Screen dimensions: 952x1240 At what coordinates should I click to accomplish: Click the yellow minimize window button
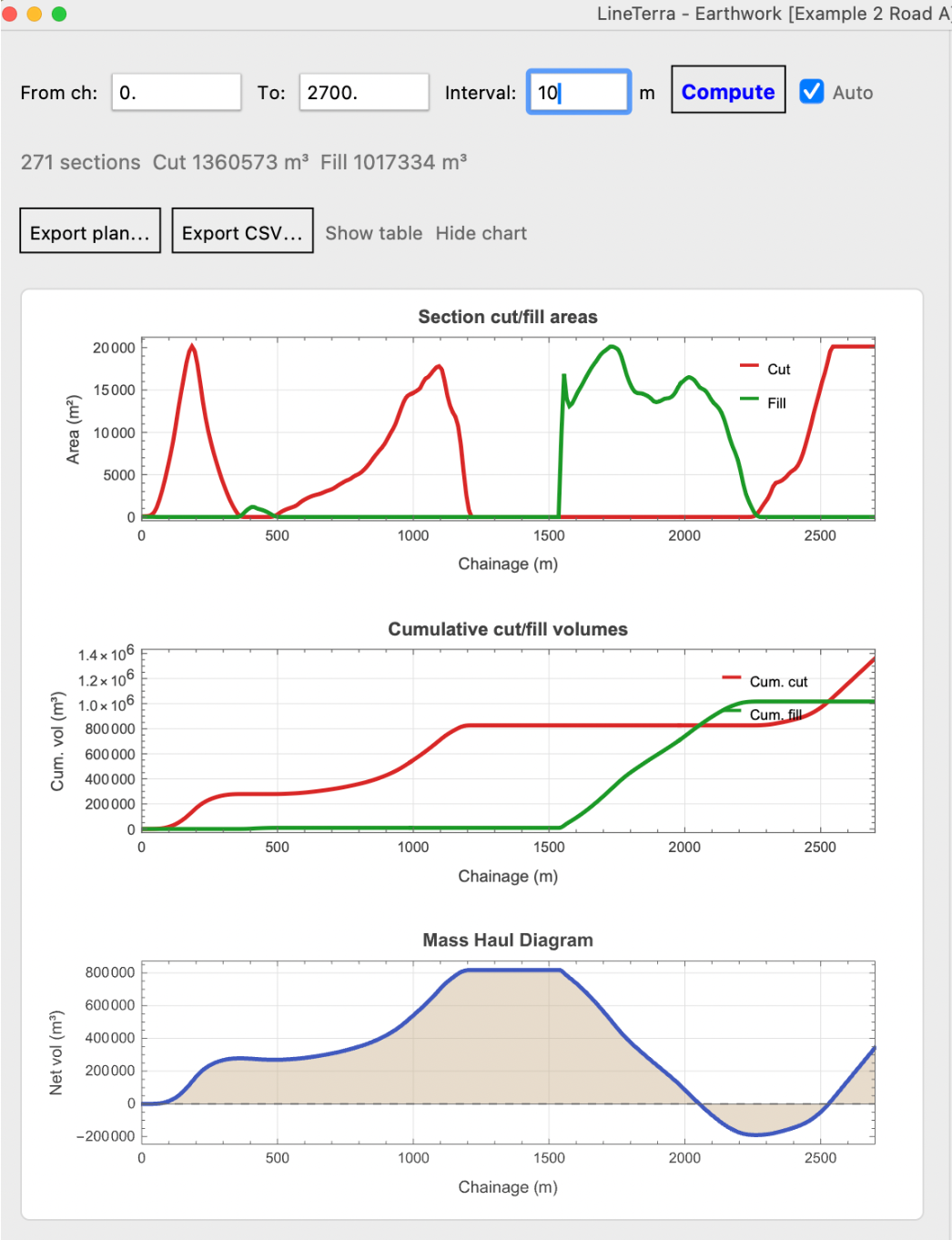coord(35,14)
